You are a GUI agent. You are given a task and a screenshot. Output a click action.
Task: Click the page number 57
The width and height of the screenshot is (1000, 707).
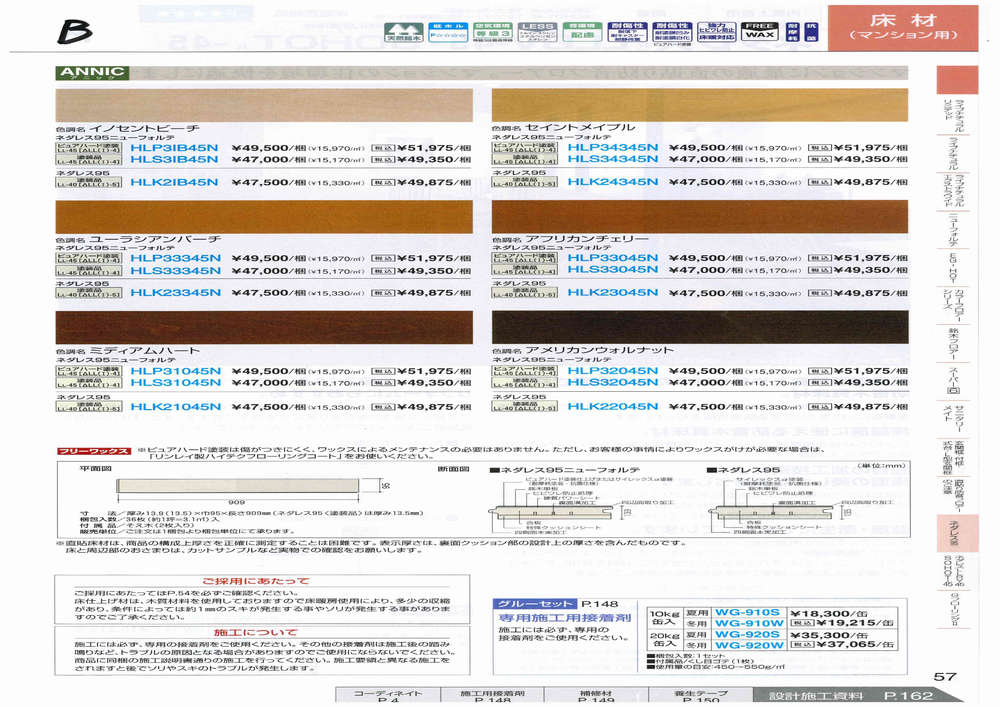(945, 677)
